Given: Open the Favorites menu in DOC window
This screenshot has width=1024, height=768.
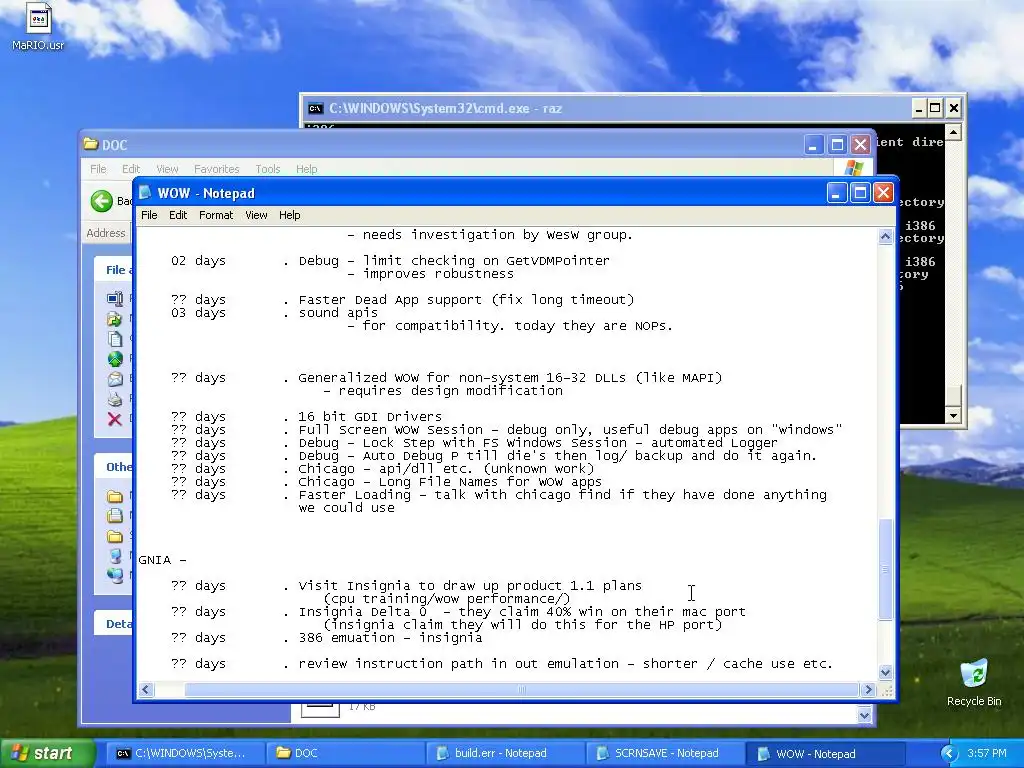Looking at the screenshot, I should coord(216,168).
